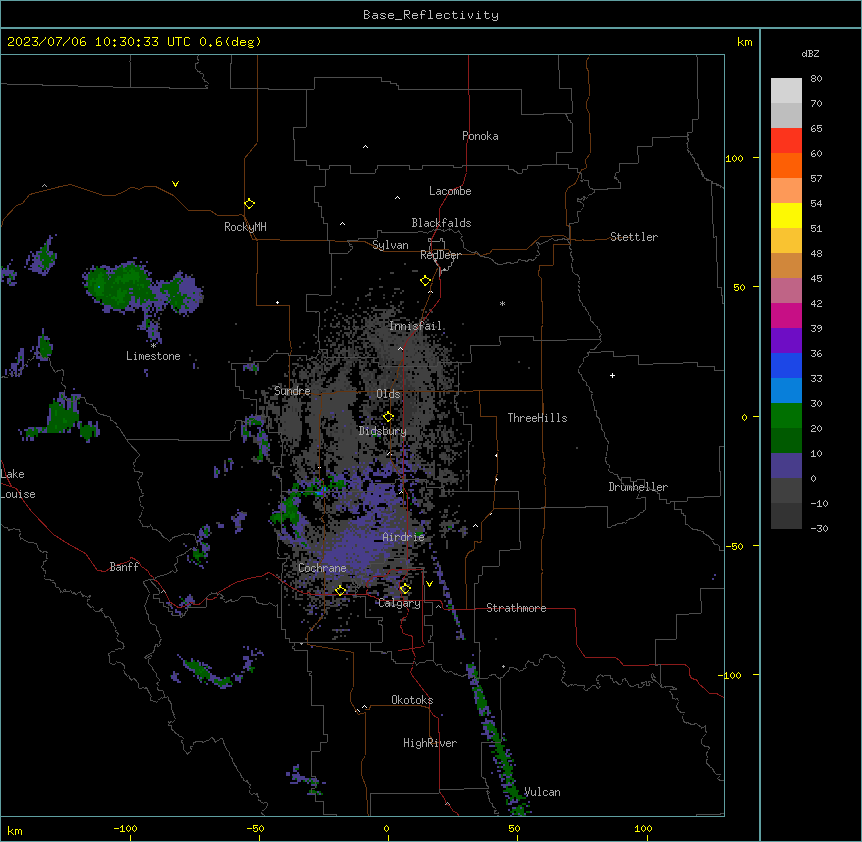The width and height of the screenshot is (862, 842).
Task: Click the yellow diamond marker below Cochrane
Action: click(x=340, y=590)
